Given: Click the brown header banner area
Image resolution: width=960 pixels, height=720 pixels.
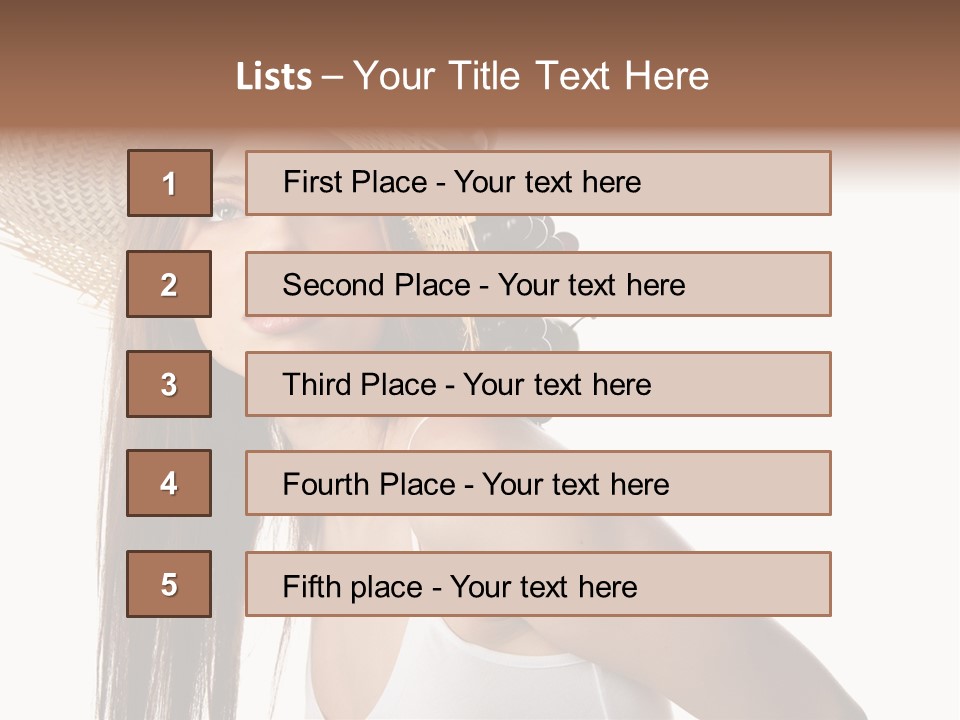Looking at the screenshot, I should tap(480, 64).
